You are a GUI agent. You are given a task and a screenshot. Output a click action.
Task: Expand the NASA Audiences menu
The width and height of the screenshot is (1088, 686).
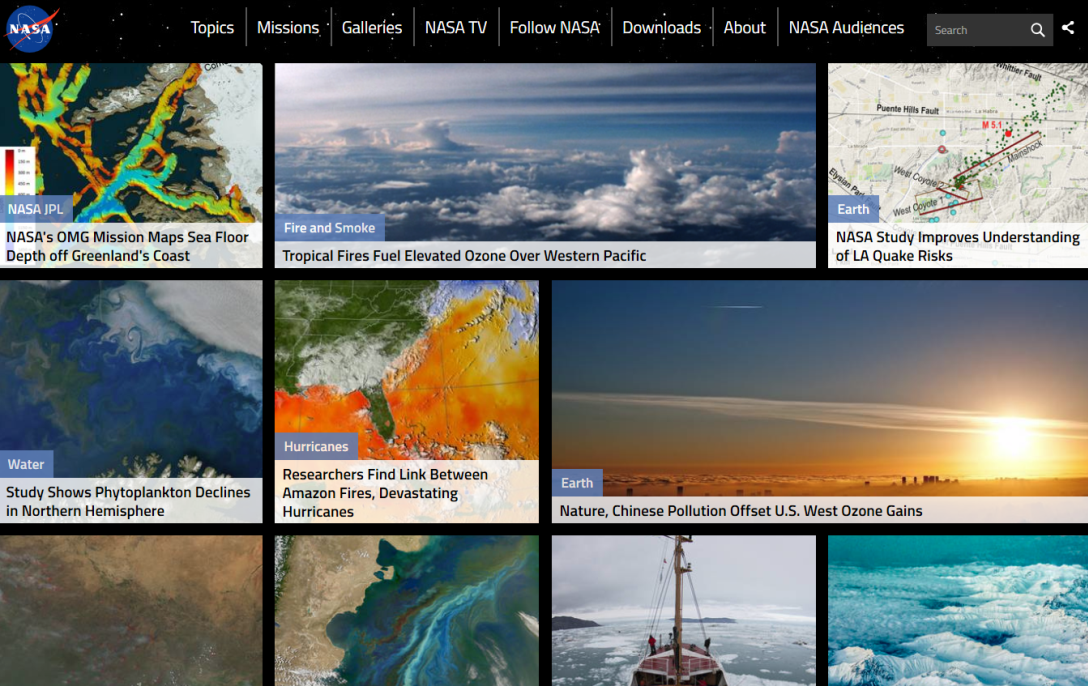[846, 28]
